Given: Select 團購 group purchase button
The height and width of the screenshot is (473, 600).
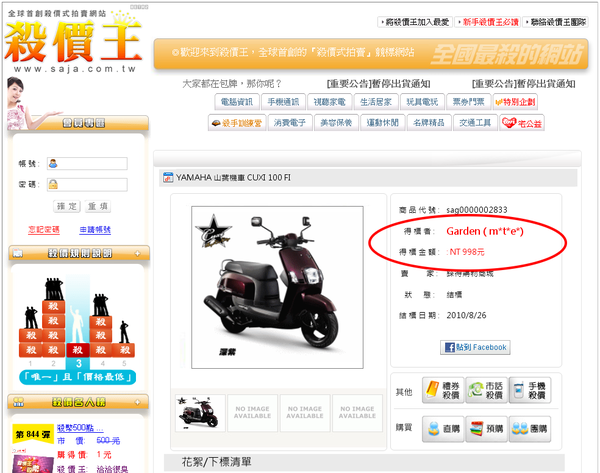Looking at the screenshot, I should (x=530, y=429).
